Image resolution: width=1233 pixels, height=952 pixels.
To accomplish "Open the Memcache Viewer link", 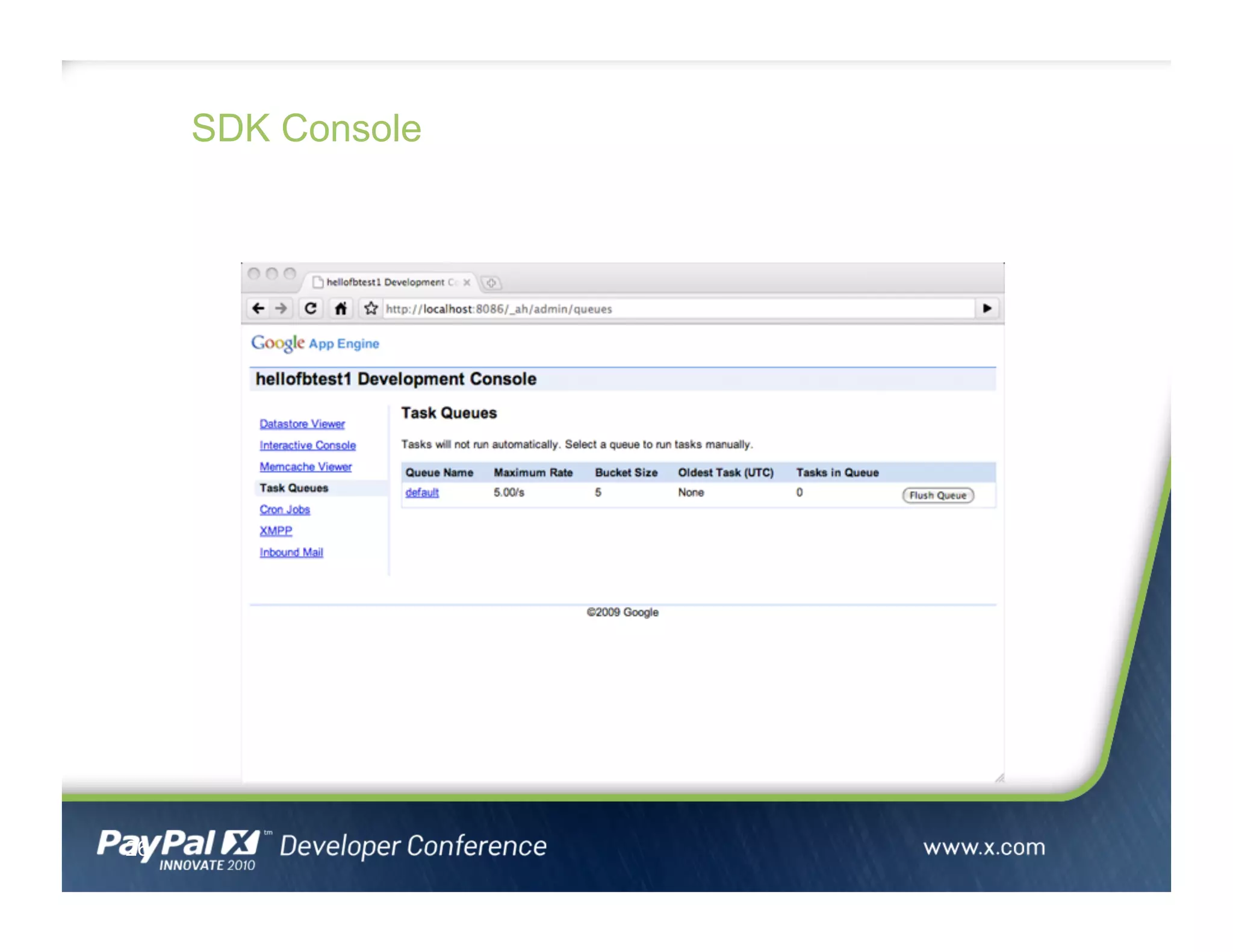I will point(306,467).
